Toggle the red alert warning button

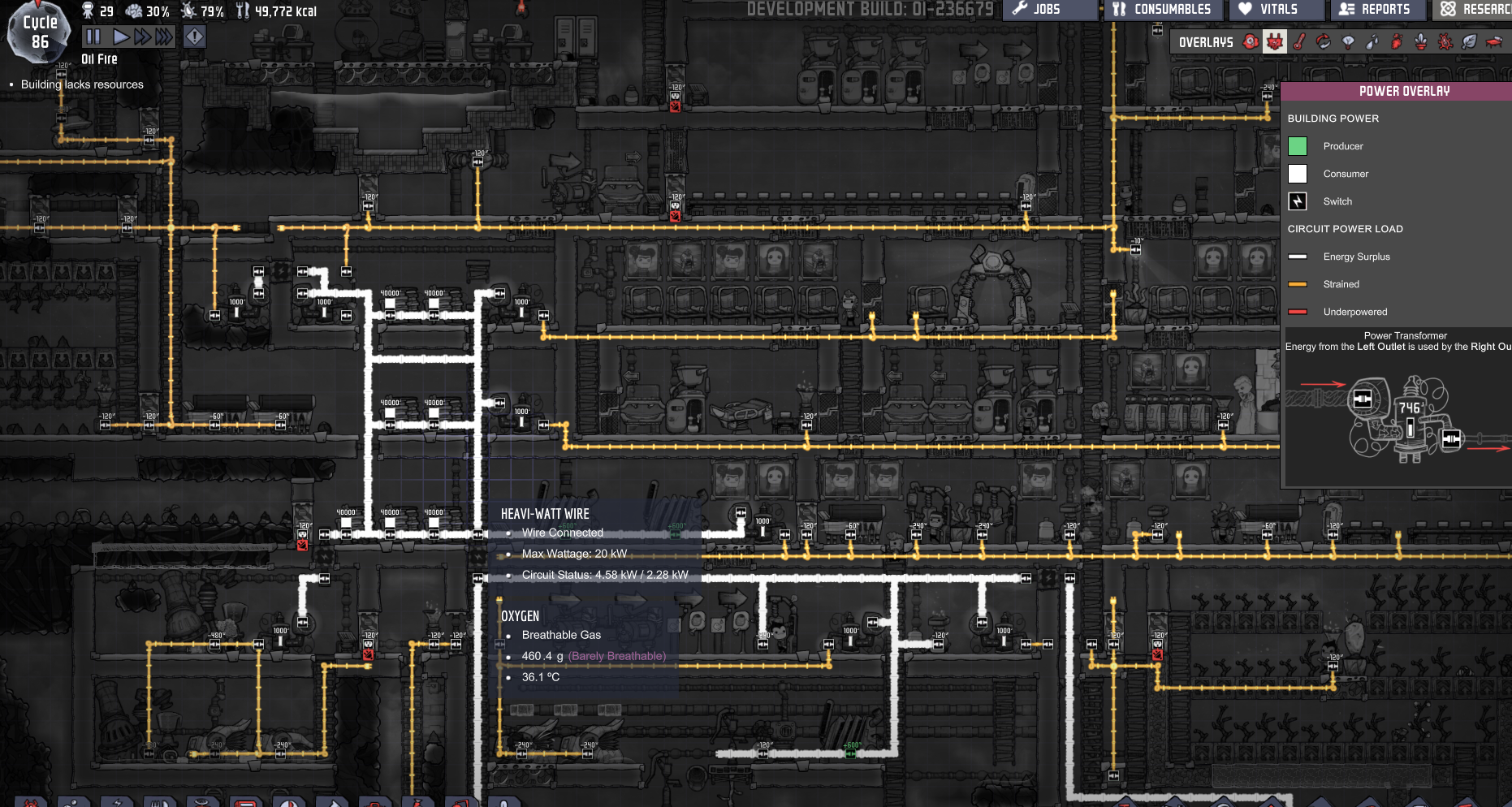point(195,37)
